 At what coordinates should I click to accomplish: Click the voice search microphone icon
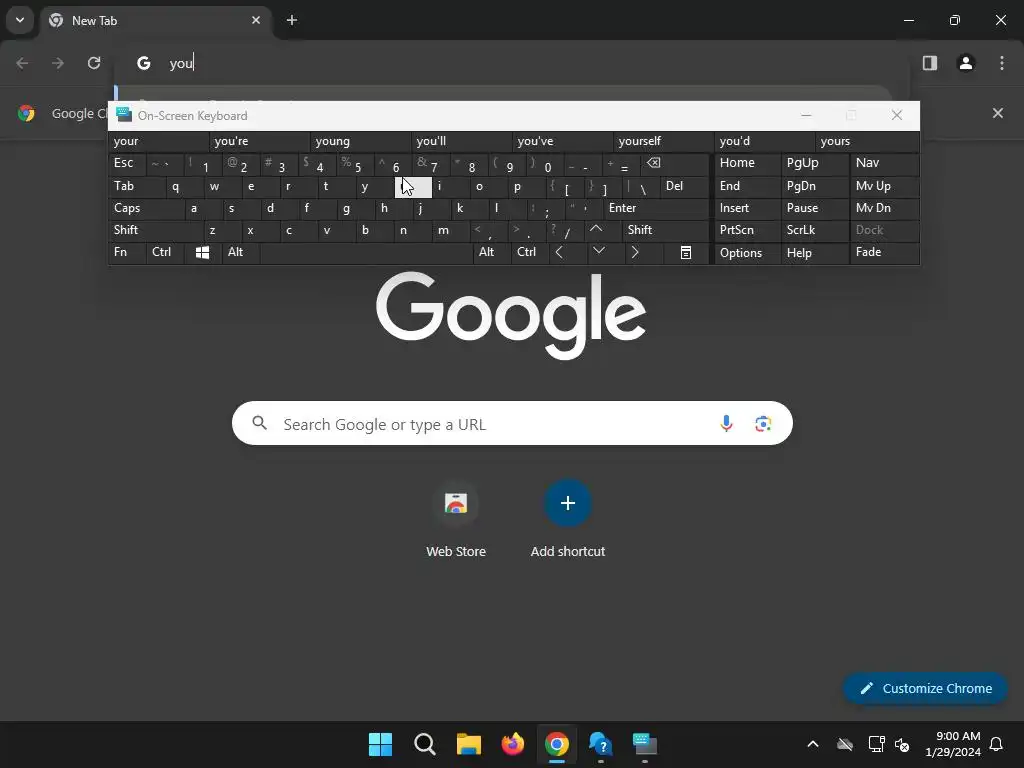726,424
